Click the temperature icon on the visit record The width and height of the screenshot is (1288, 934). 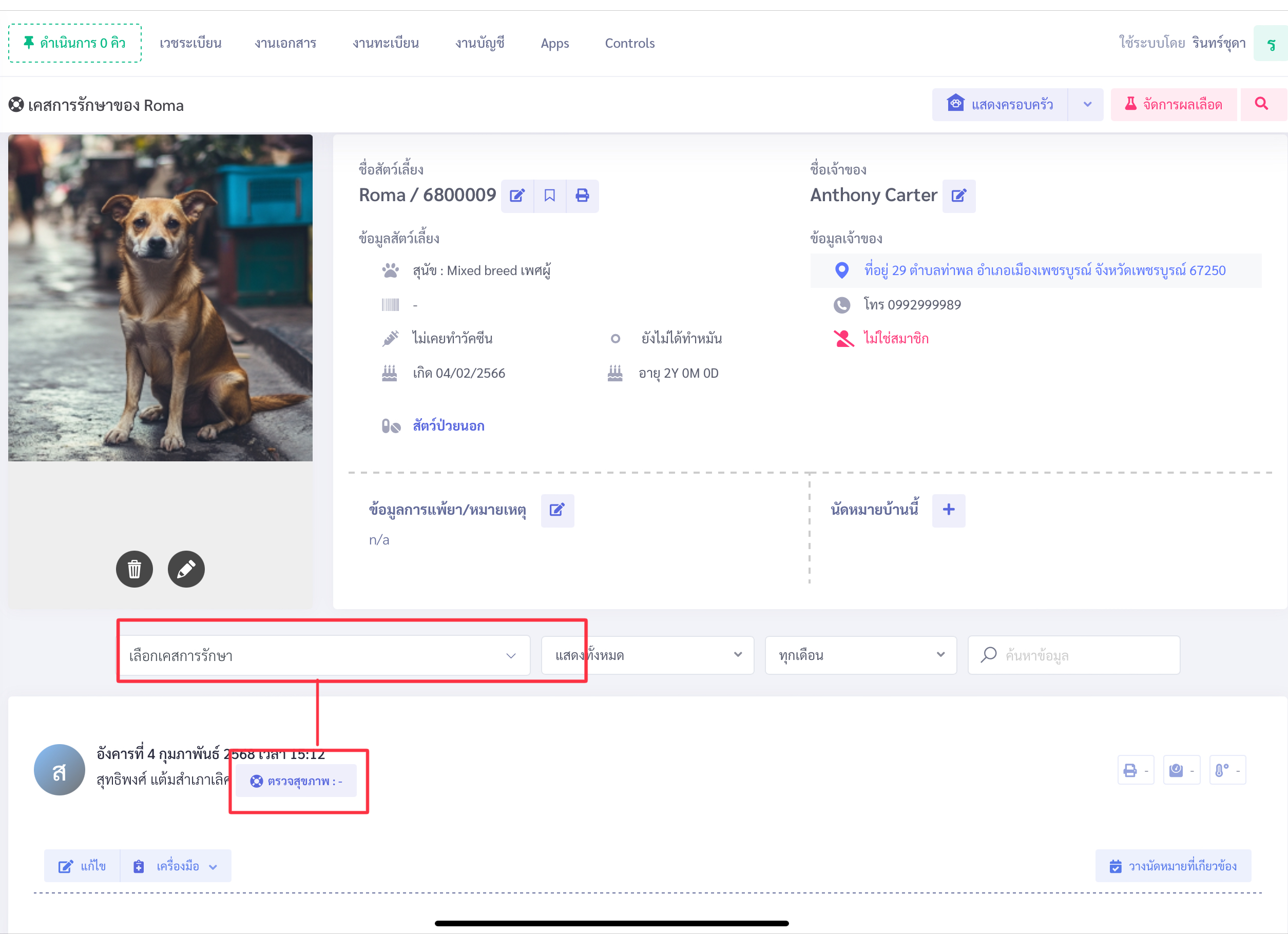[1222, 770]
